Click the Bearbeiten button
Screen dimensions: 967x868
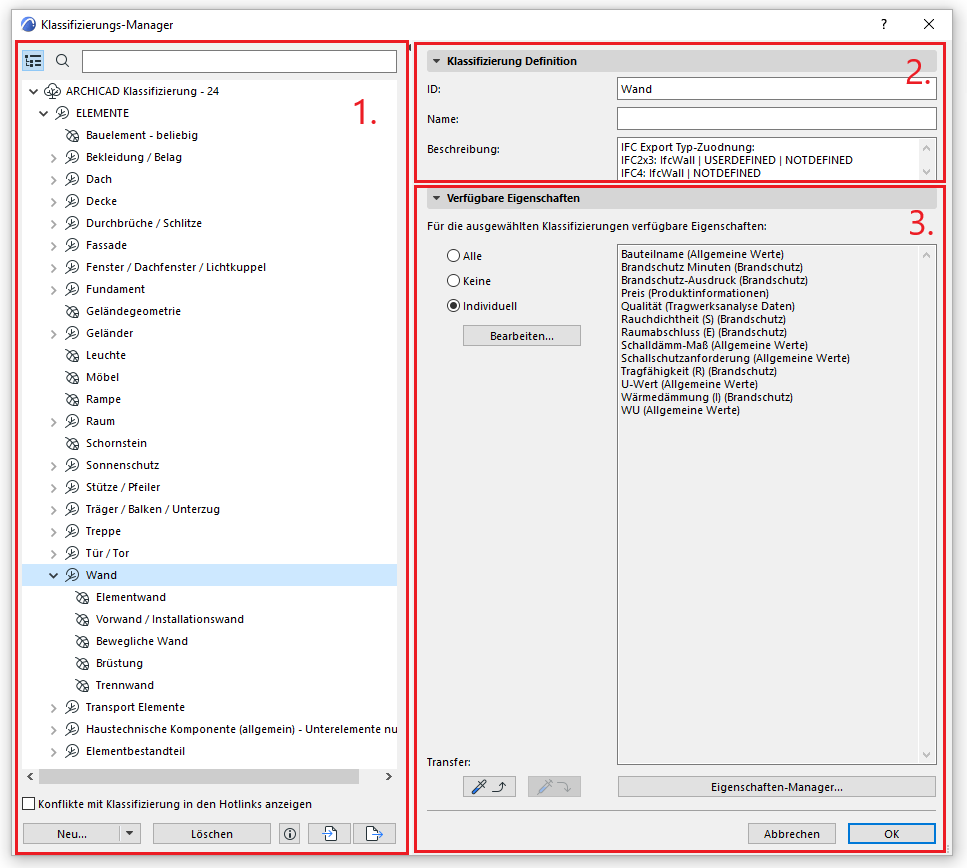click(521, 336)
